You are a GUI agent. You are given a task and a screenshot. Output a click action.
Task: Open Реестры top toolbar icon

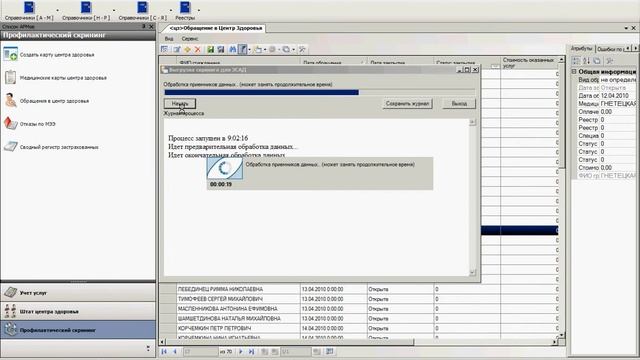[x=185, y=7]
